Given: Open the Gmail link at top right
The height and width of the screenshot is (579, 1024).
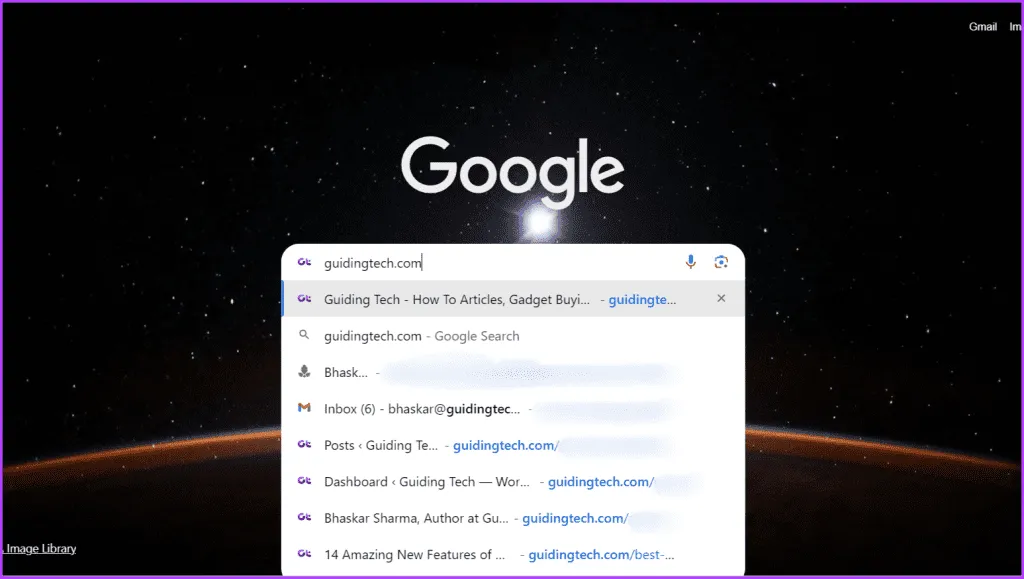Looking at the screenshot, I should [982, 27].
